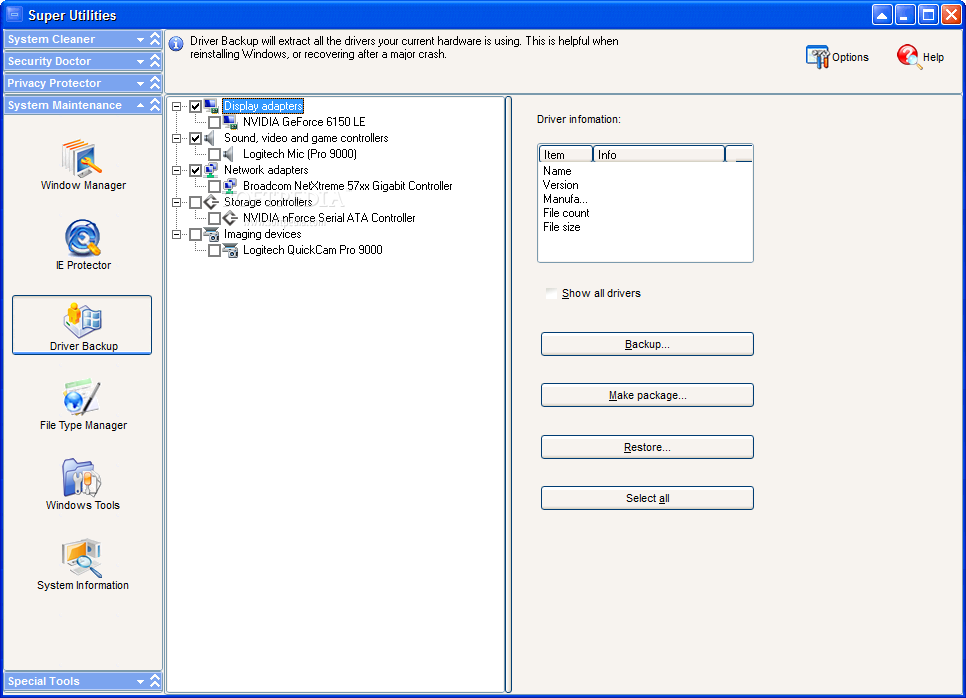Click the Display adapters monitor icon
This screenshot has width=966, height=698.
[211, 106]
